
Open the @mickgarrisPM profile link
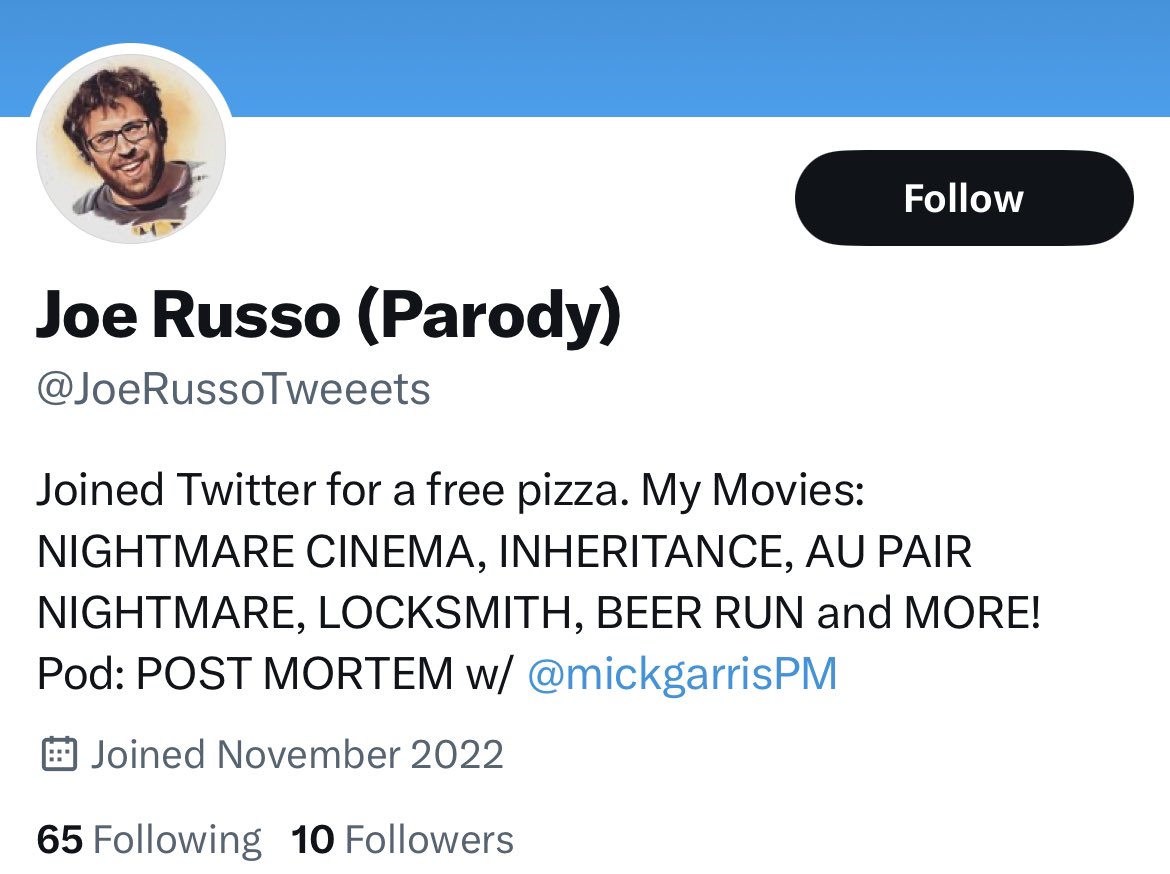(x=686, y=674)
